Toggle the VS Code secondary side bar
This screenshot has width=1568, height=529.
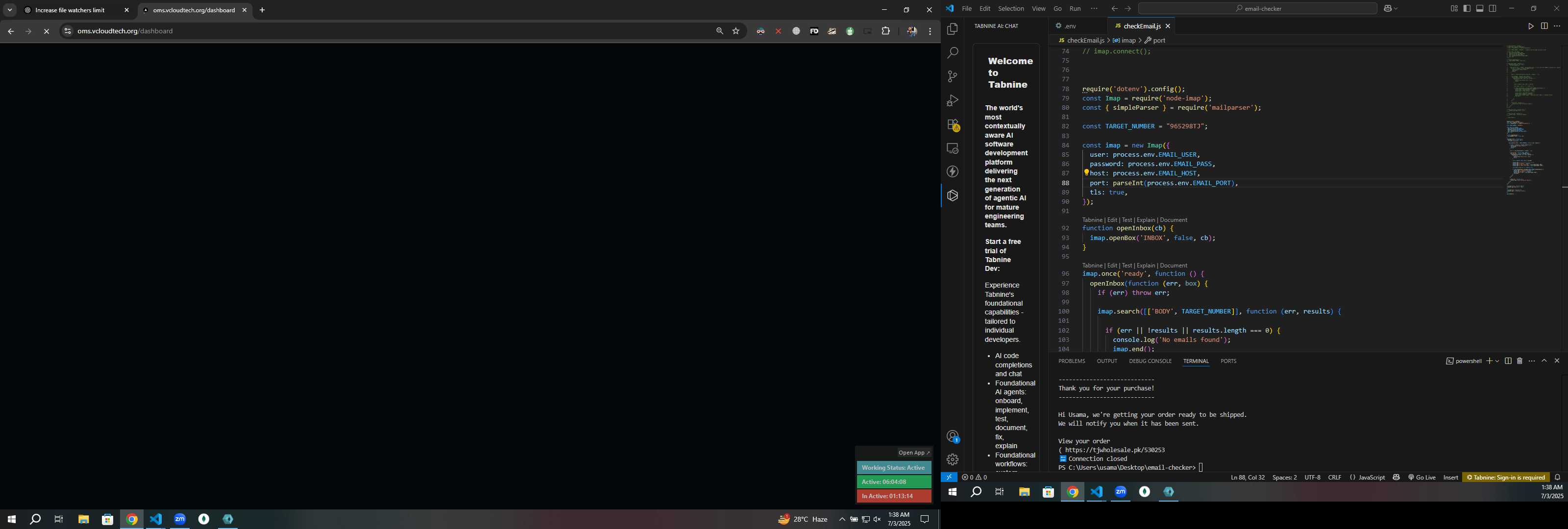click(x=1493, y=8)
